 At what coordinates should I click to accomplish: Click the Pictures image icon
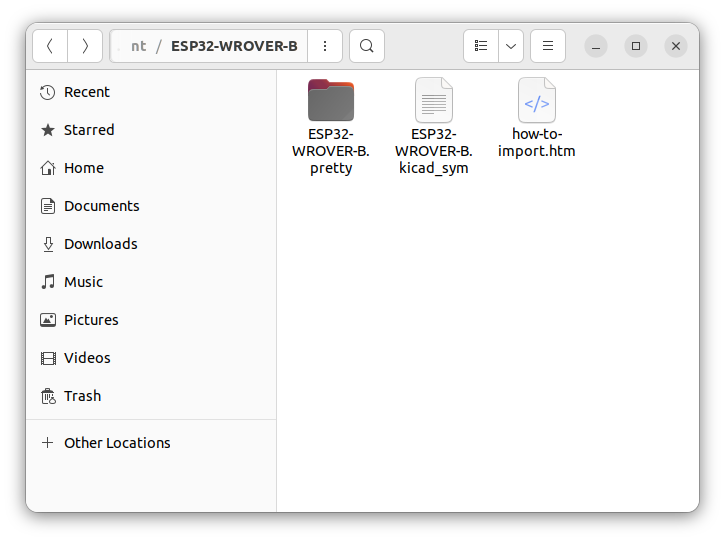[x=48, y=320]
